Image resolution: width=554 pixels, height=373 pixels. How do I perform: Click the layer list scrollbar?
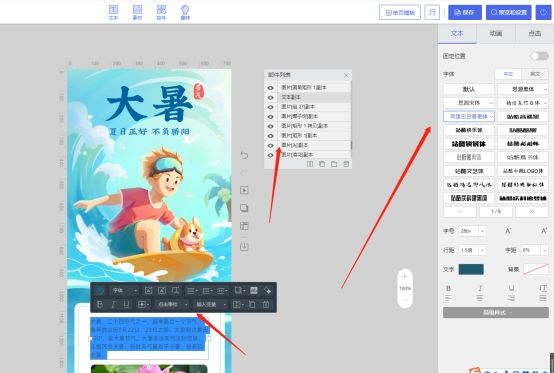(351, 145)
